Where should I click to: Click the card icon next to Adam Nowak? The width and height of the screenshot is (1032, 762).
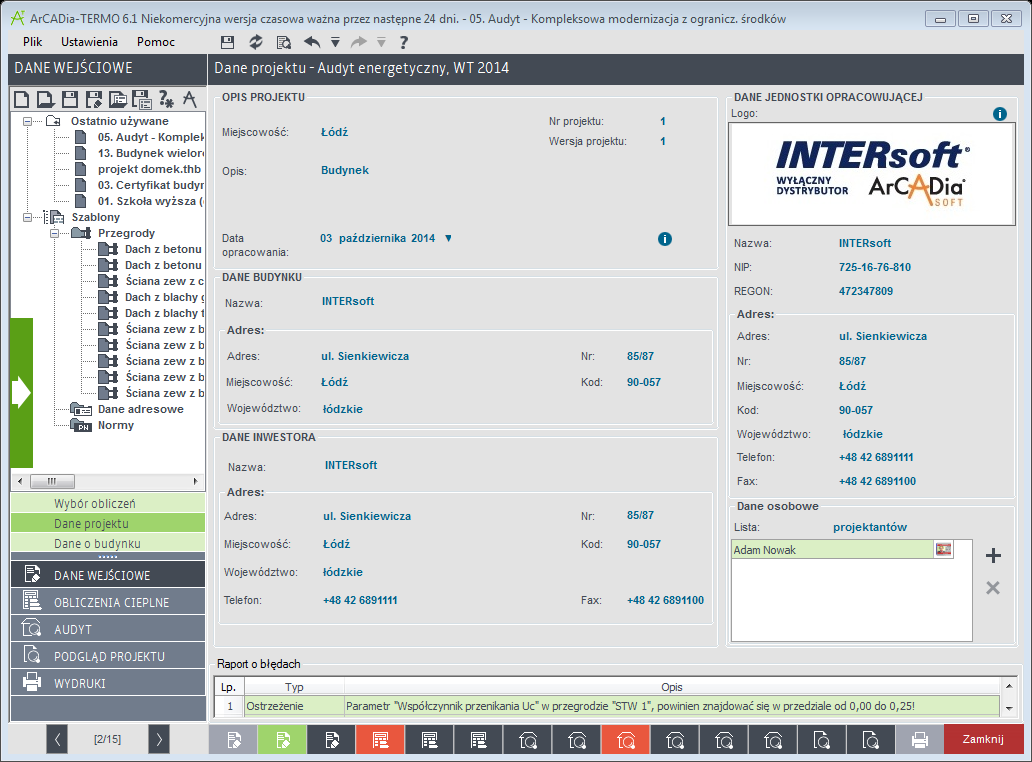click(943, 549)
